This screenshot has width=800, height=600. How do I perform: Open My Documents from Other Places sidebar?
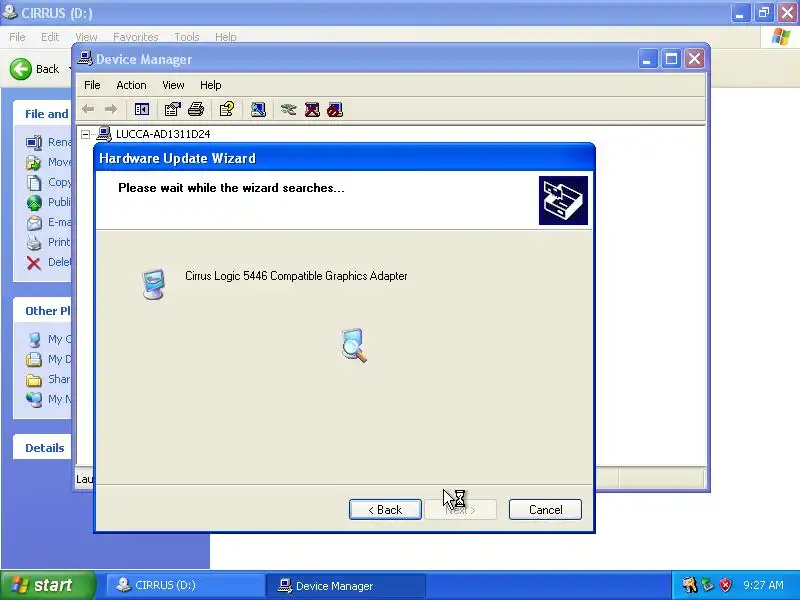[49, 359]
